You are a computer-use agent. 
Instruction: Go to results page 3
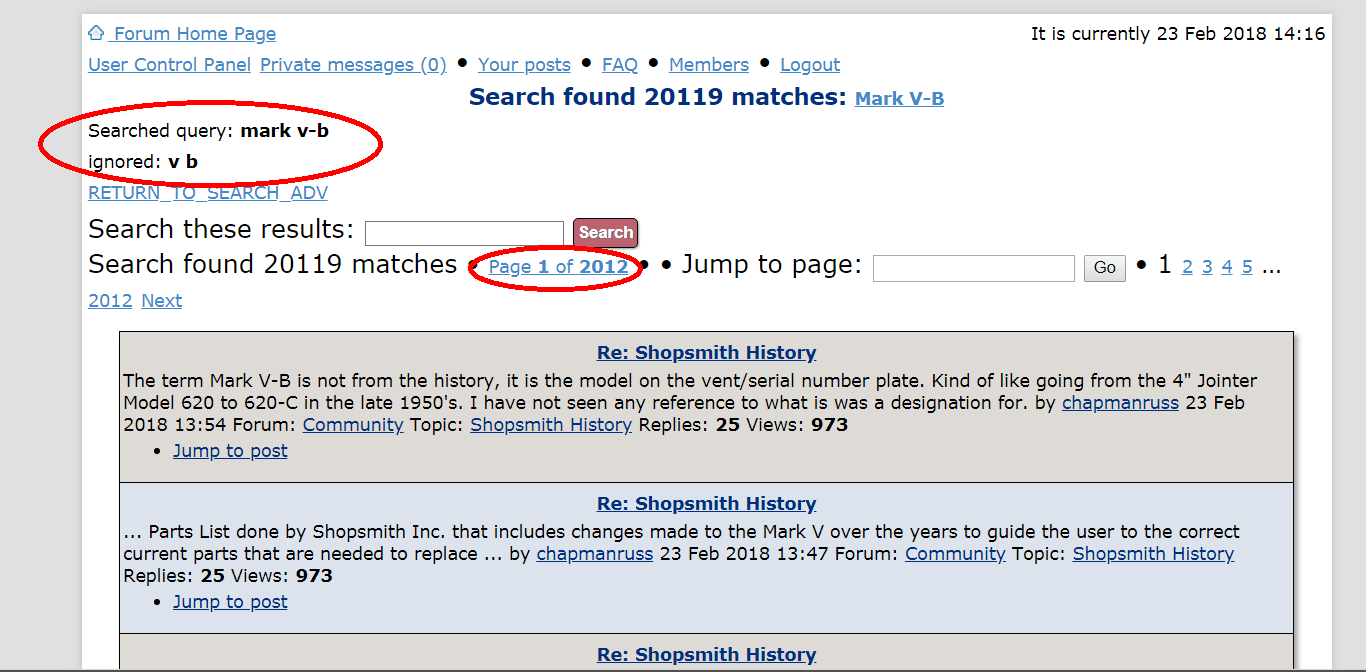pyautogui.click(x=1207, y=267)
